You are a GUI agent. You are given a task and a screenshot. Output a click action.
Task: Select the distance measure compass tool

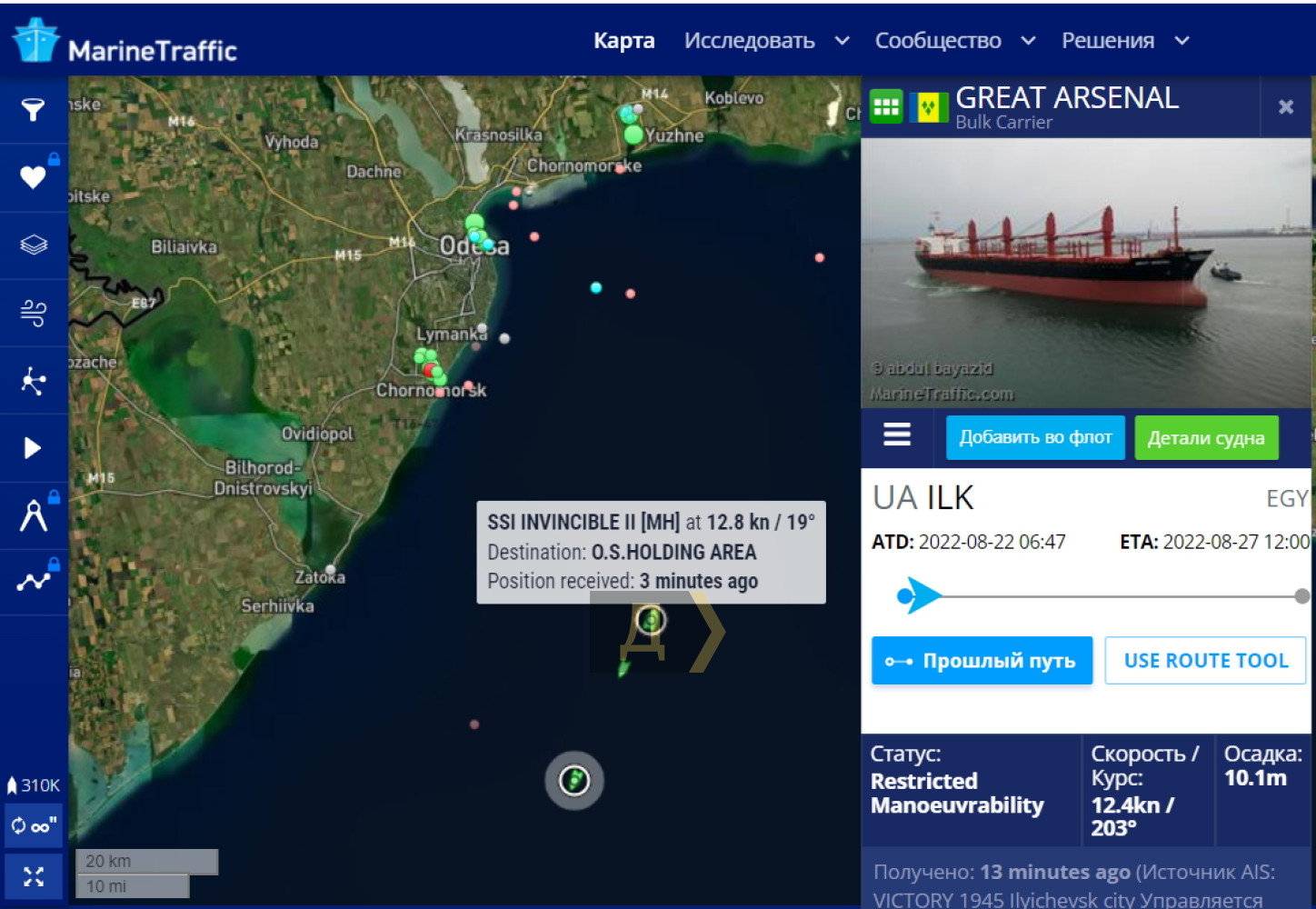point(33,515)
